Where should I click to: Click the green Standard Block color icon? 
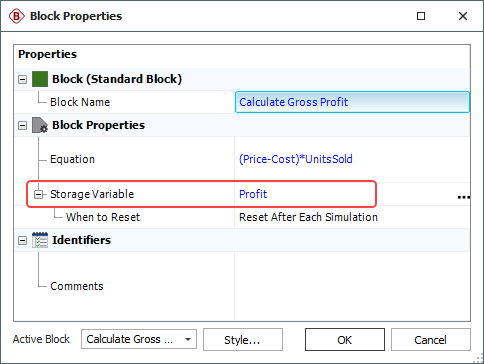click(40, 79)
